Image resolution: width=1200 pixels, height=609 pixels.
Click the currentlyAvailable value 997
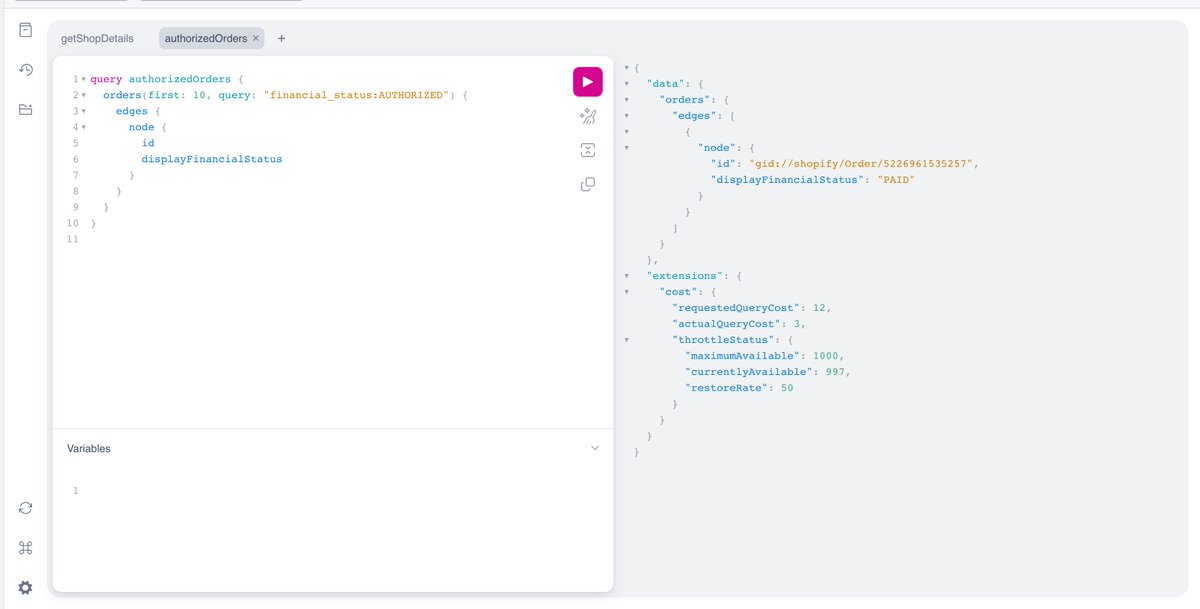835,372
